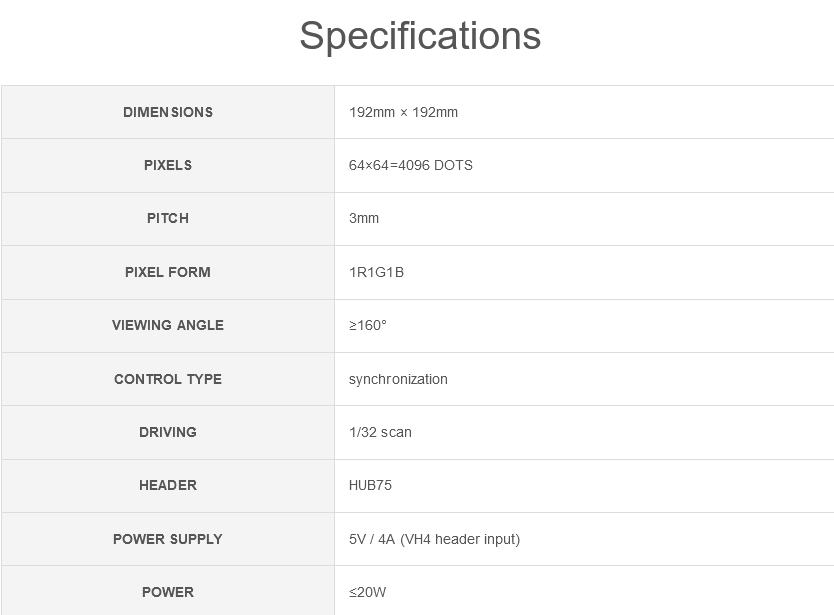
Task: Click the 192mm × 192mm value
Action: 403,112
